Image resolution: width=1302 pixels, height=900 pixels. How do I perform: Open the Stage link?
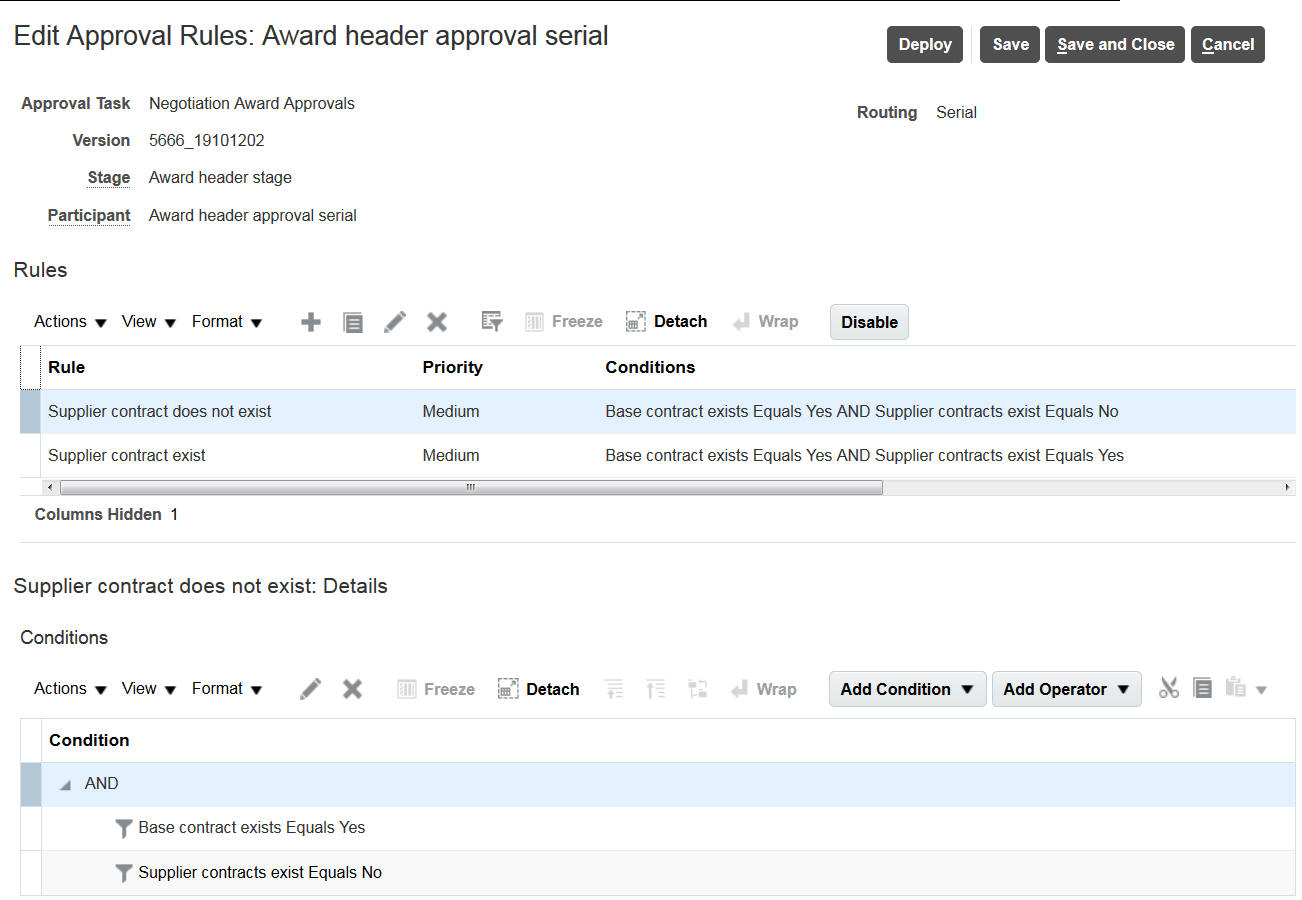pyautogui.click(x=108, y=177)
